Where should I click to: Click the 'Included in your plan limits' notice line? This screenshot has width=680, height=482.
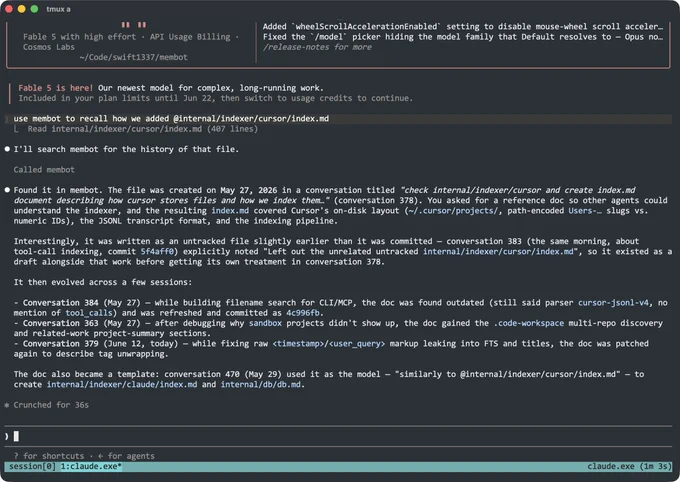216,98
